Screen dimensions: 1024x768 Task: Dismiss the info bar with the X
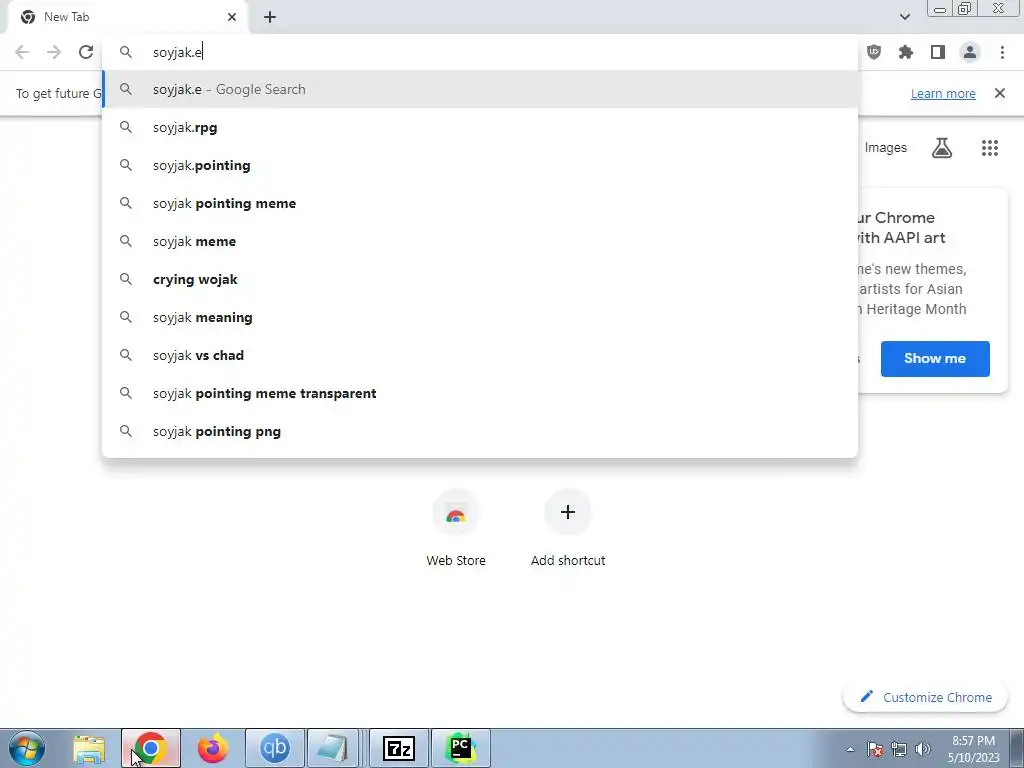[x=1000, y=93]
